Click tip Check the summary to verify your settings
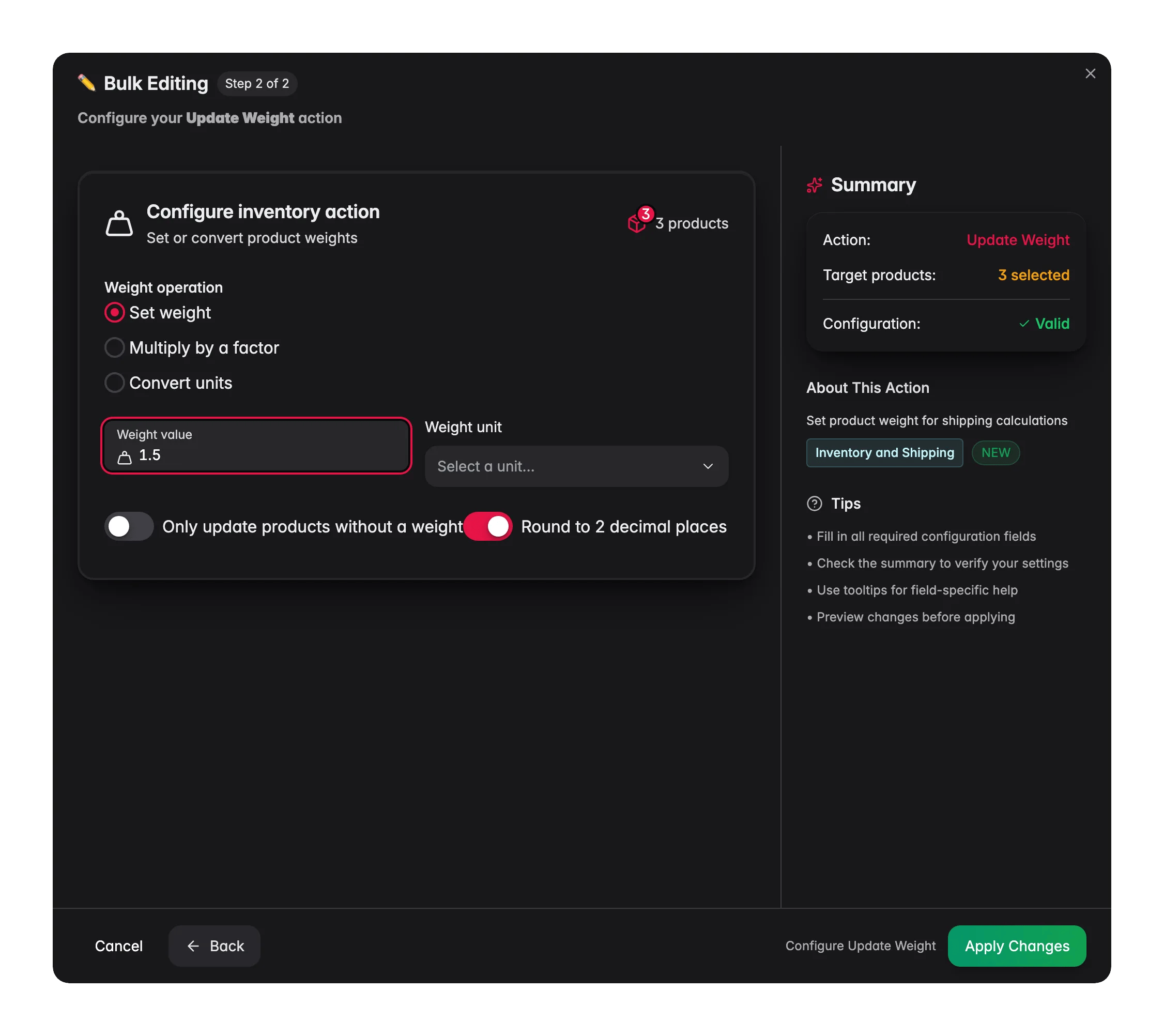Viewport: 1164px width, 1036px height. [x=942, y=563]
